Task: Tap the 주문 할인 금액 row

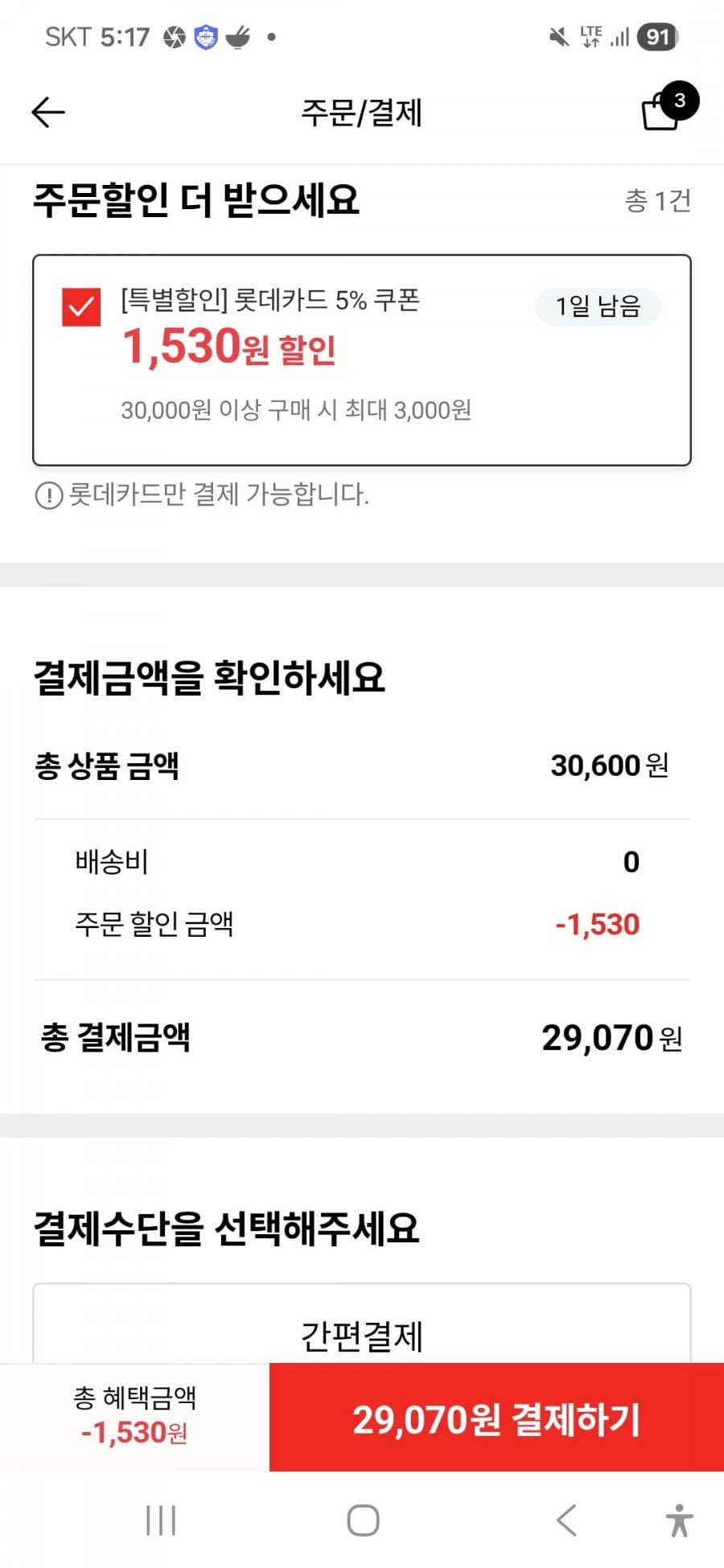Action: pos(362,925)
